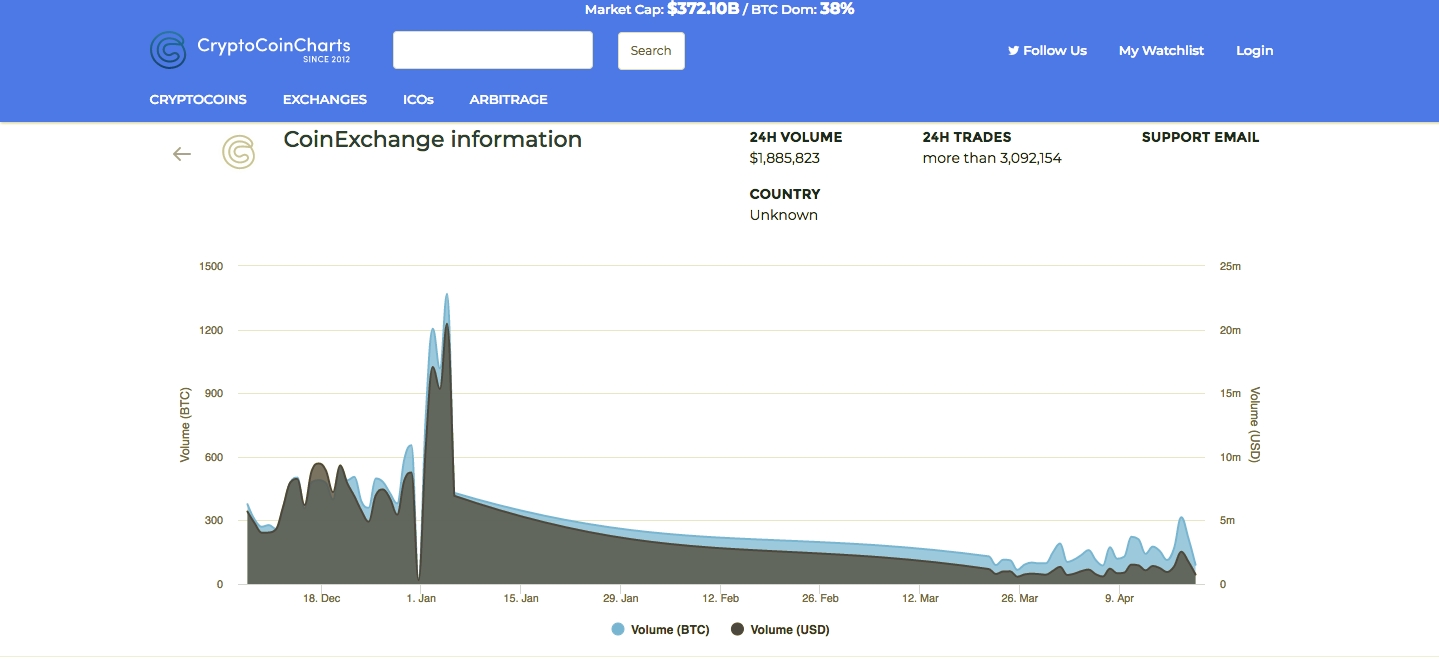Click the Market Cap $372.10B value
This screenshot has height=659, width=1439.
pyautogui.click(x=703, y=9)
